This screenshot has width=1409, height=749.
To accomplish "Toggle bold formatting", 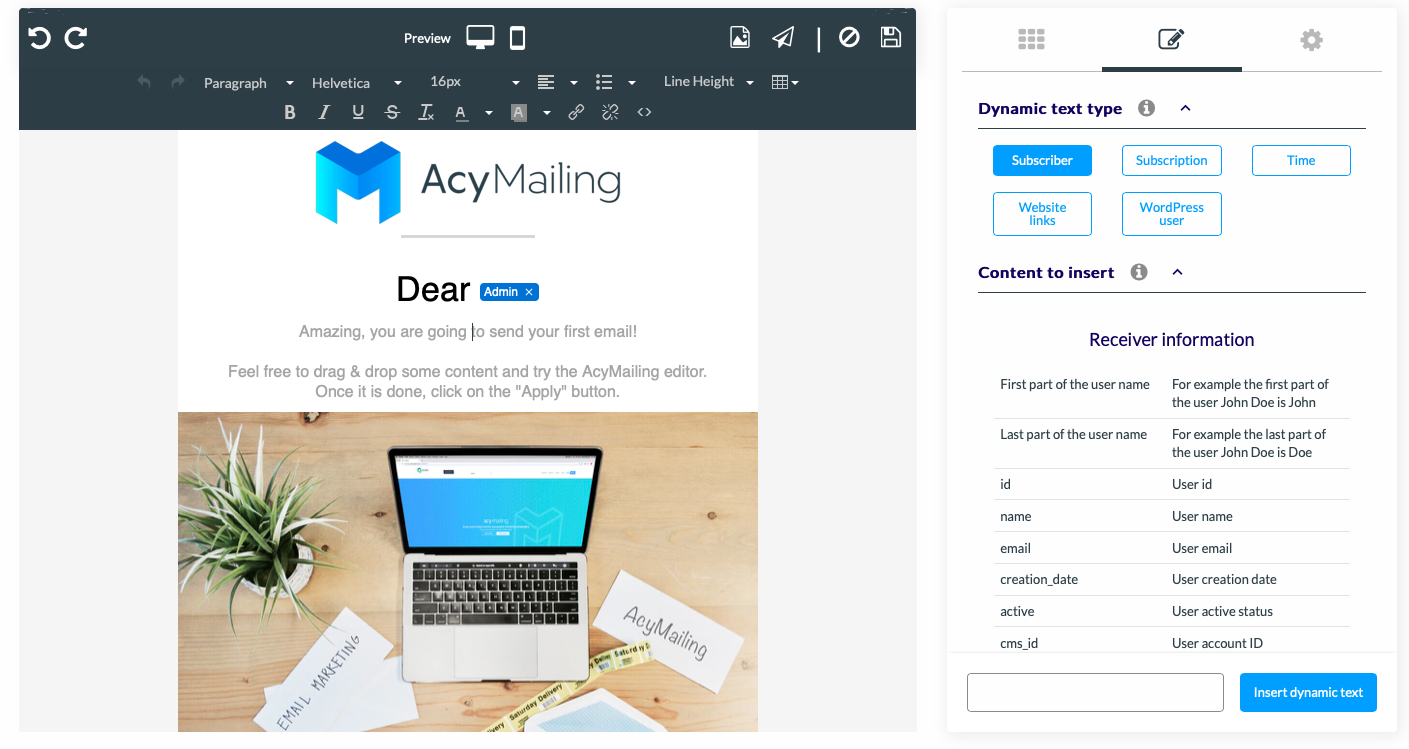I will click(x=290, y=113).
